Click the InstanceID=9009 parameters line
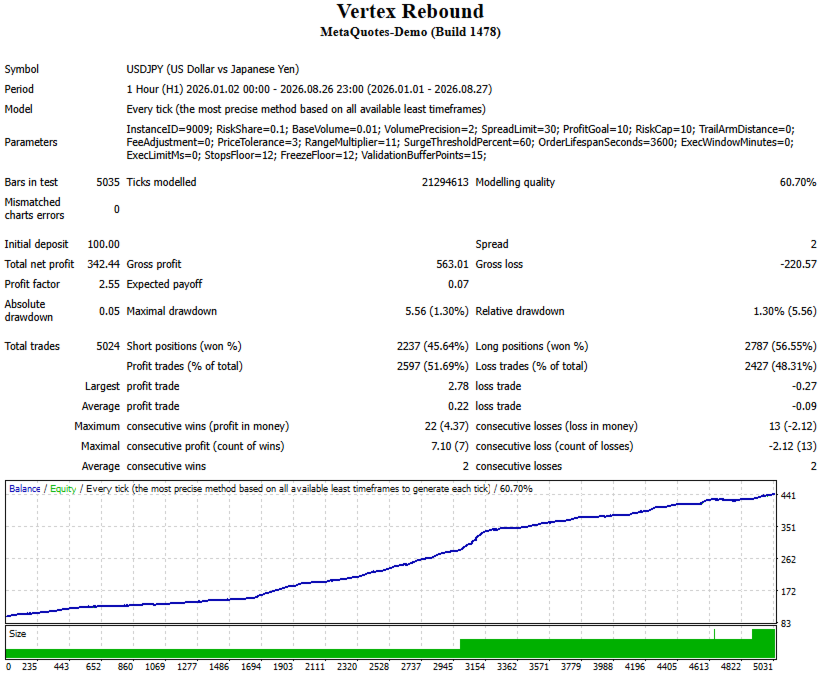 click(461, 129)
